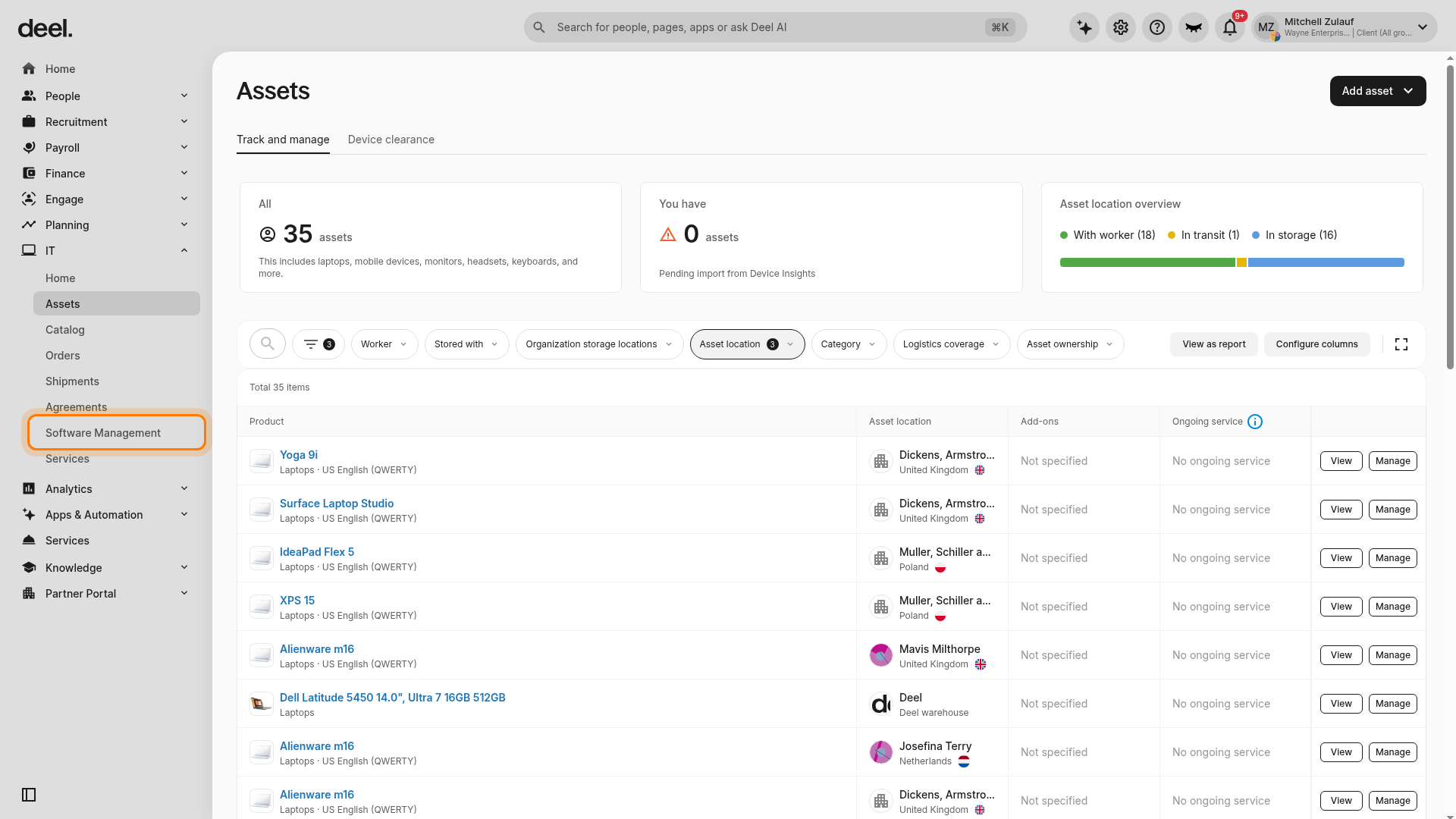The height and width of the screenshot is (819, 1456).
Task: Focus the Deel search field
Action: tap(775, 27)
